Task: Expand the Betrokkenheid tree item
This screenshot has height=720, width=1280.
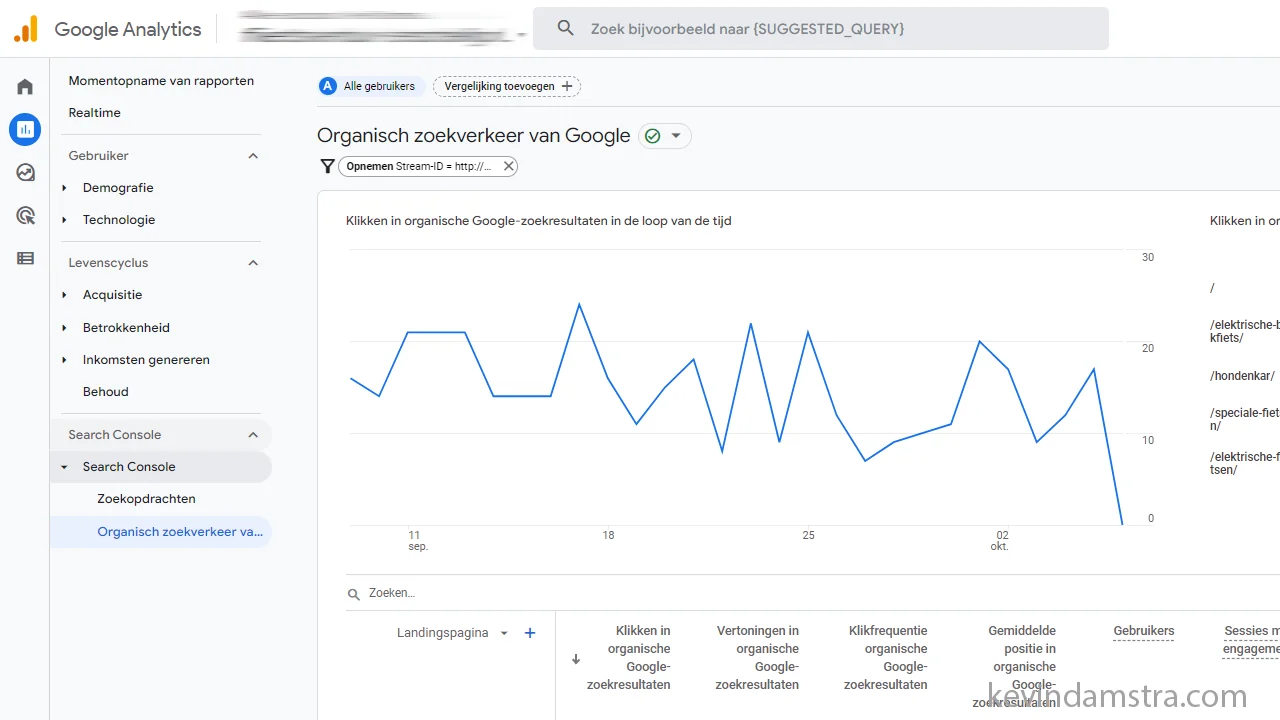Action: click(x=65, y=328)
